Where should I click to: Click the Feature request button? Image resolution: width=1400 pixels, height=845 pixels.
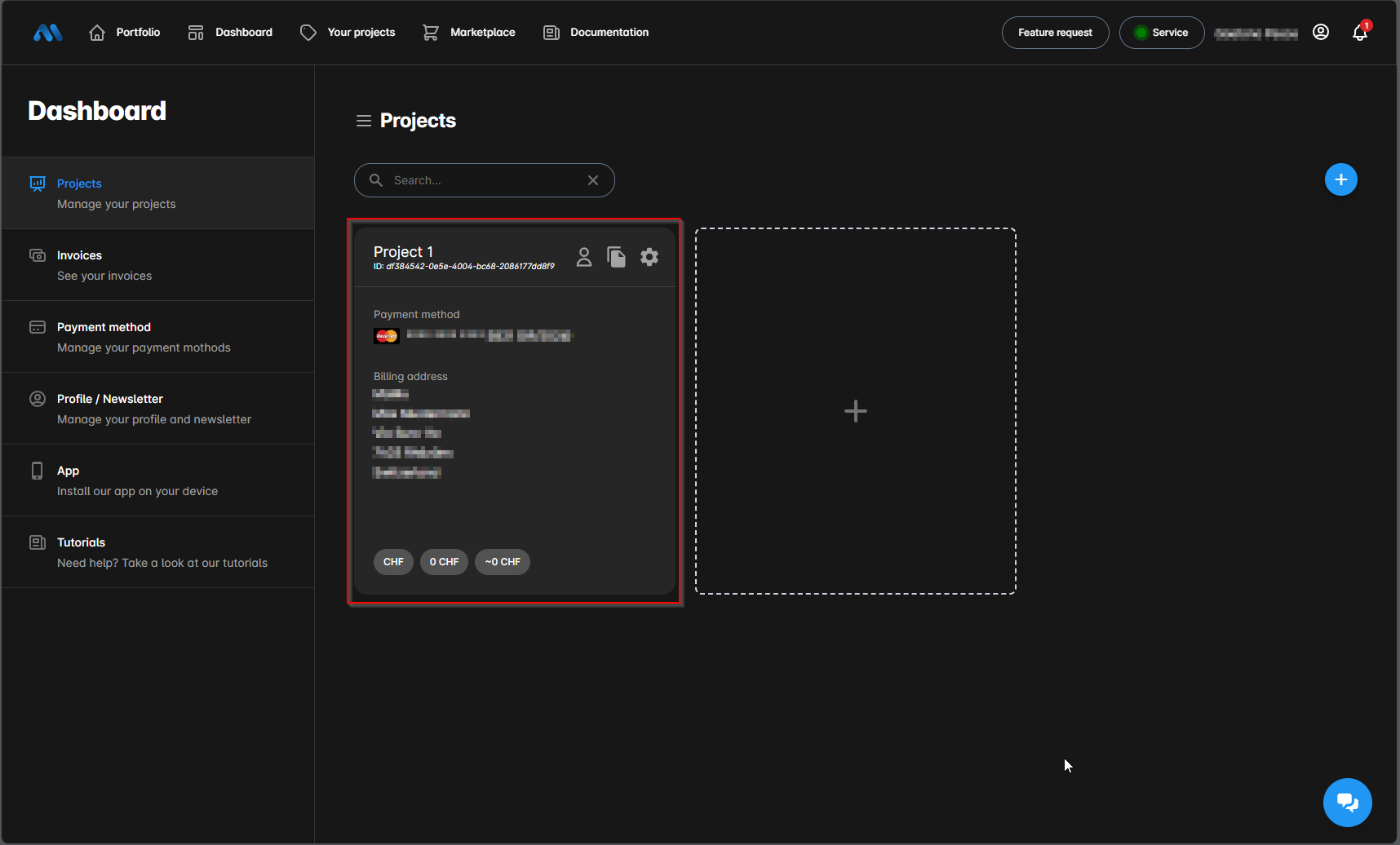point(1055,33)
